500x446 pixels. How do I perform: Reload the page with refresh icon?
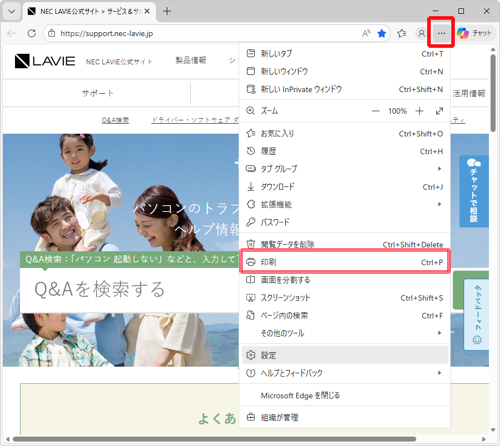[x=31, y=33]
